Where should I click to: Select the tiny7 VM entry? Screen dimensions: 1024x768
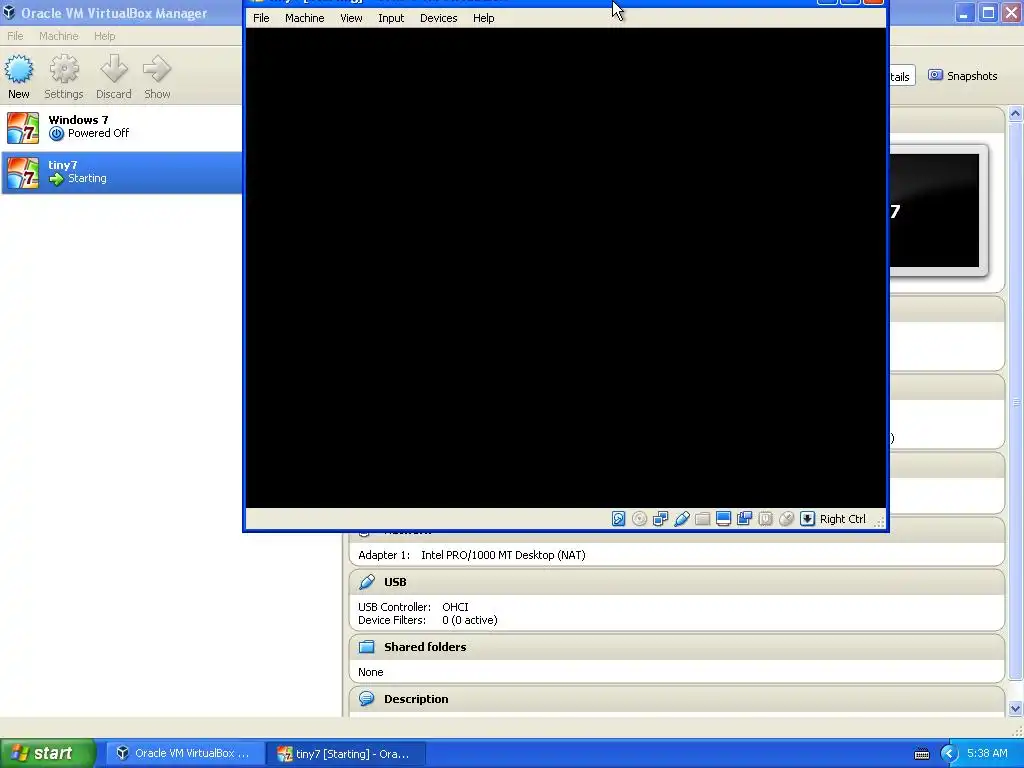(121, 173)
